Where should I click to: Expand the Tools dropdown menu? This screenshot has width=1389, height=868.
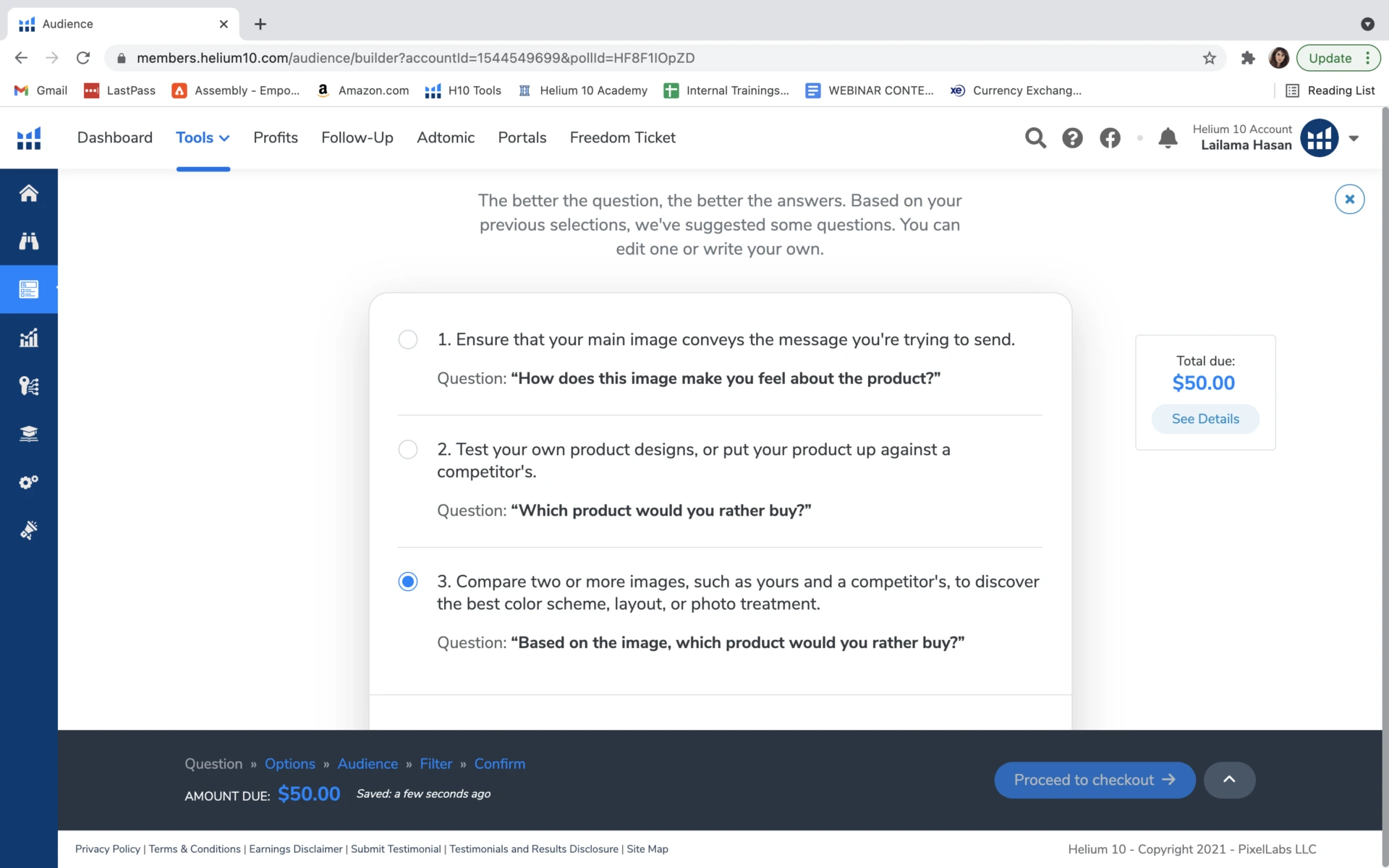click(x=203, y=137)
